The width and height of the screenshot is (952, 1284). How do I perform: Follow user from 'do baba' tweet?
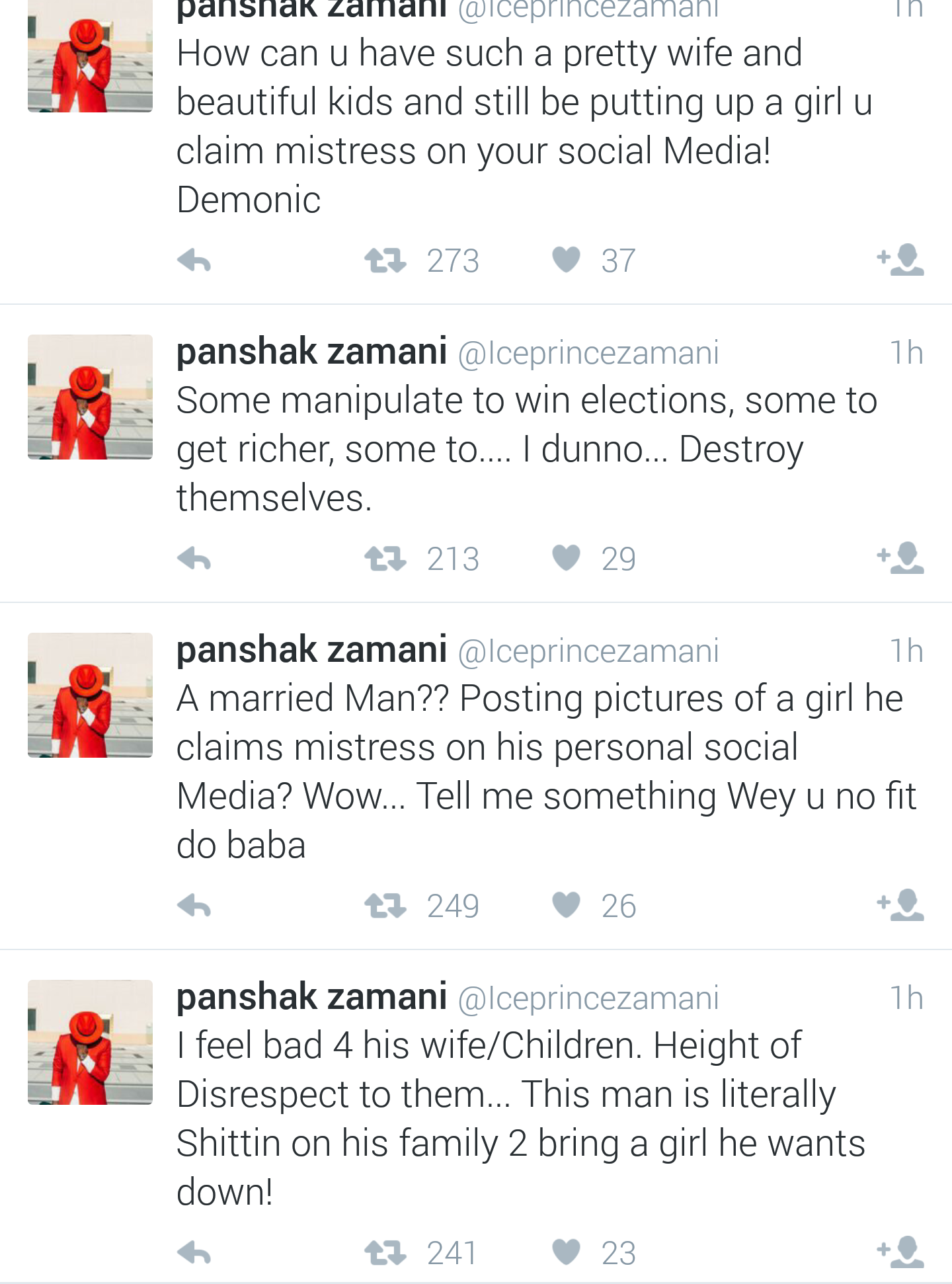(x=901, y=905)
